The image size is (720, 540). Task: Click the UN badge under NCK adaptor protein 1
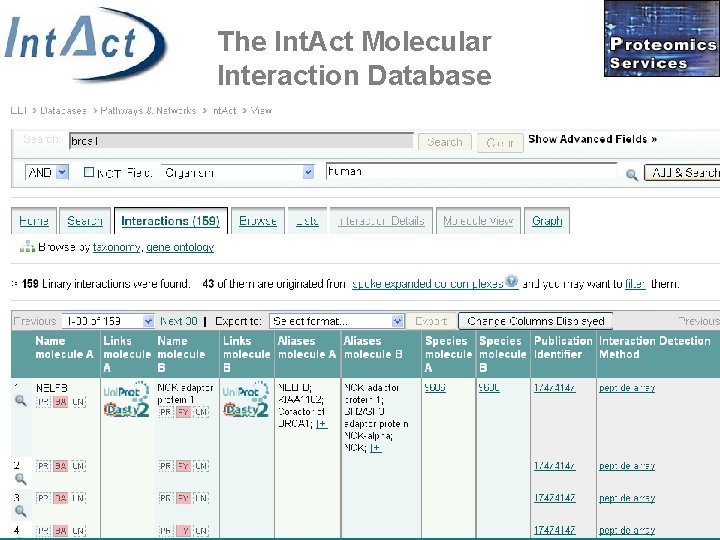(202, 412)
